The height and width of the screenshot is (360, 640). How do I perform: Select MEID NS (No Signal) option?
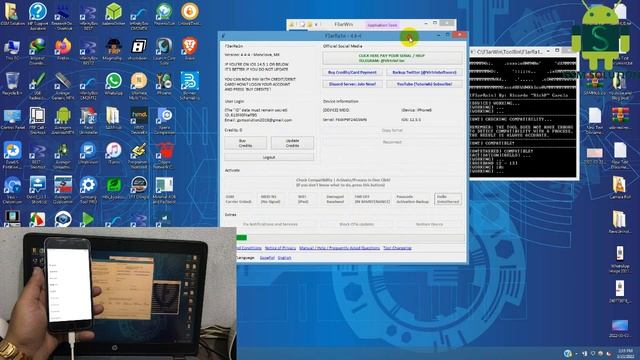(x=270, y=199)
